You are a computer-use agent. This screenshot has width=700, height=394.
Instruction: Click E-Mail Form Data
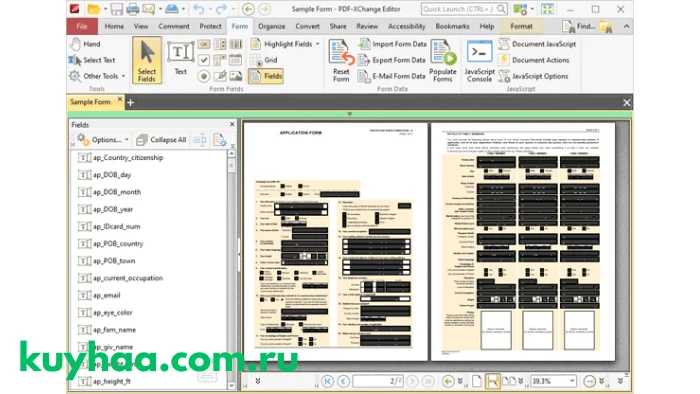[392, 76]
